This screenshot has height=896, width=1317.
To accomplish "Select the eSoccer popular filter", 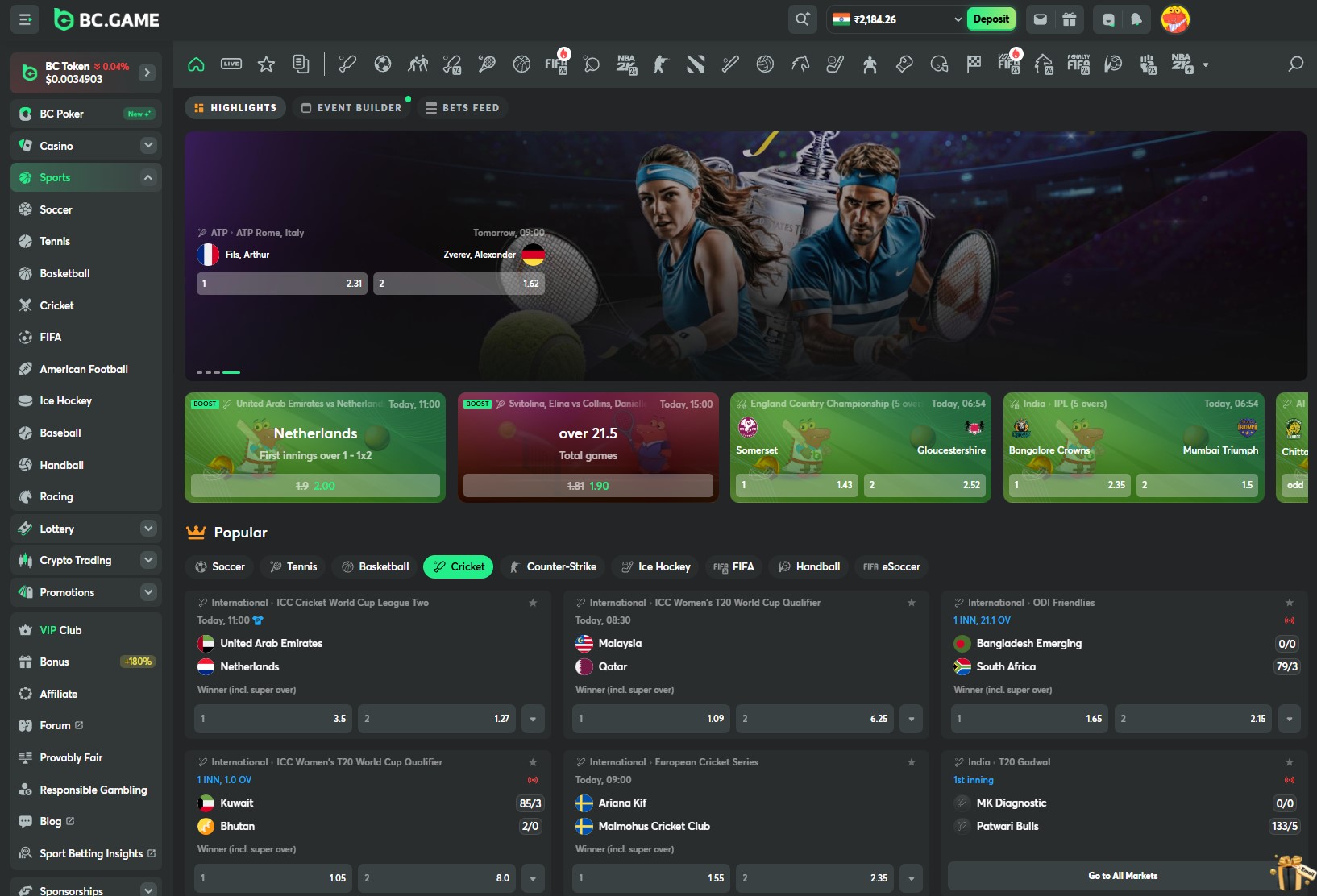I will click(891, 567).
